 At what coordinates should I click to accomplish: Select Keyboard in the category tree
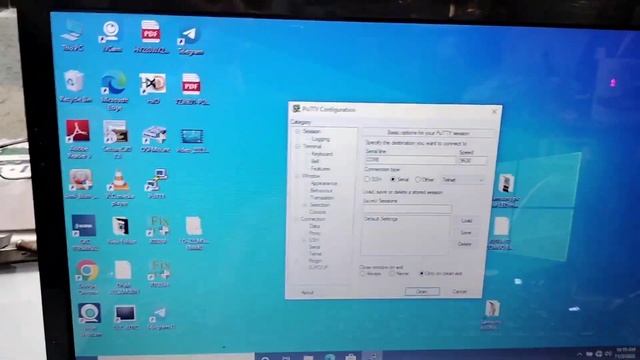[322, 154]
